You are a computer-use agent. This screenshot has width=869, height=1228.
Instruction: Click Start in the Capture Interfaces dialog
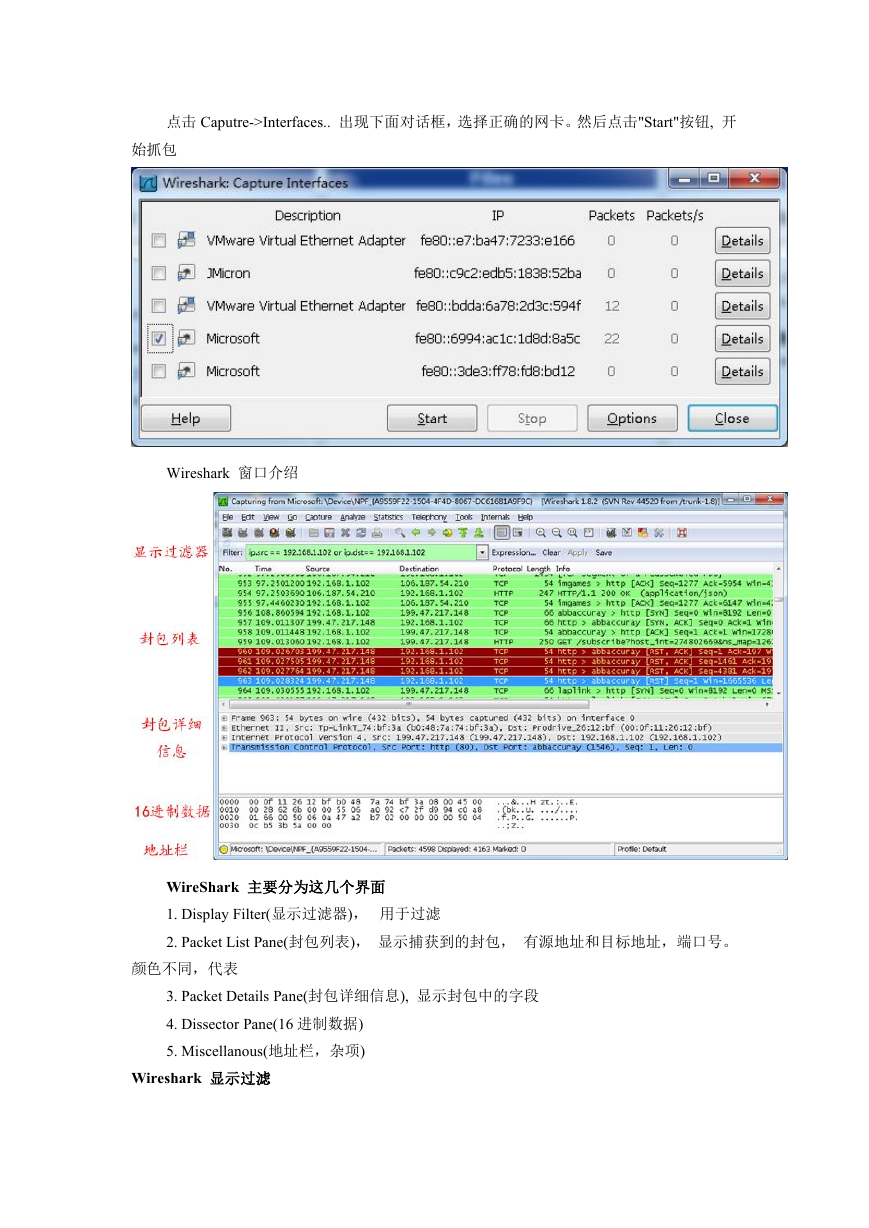tap(432, 419)
